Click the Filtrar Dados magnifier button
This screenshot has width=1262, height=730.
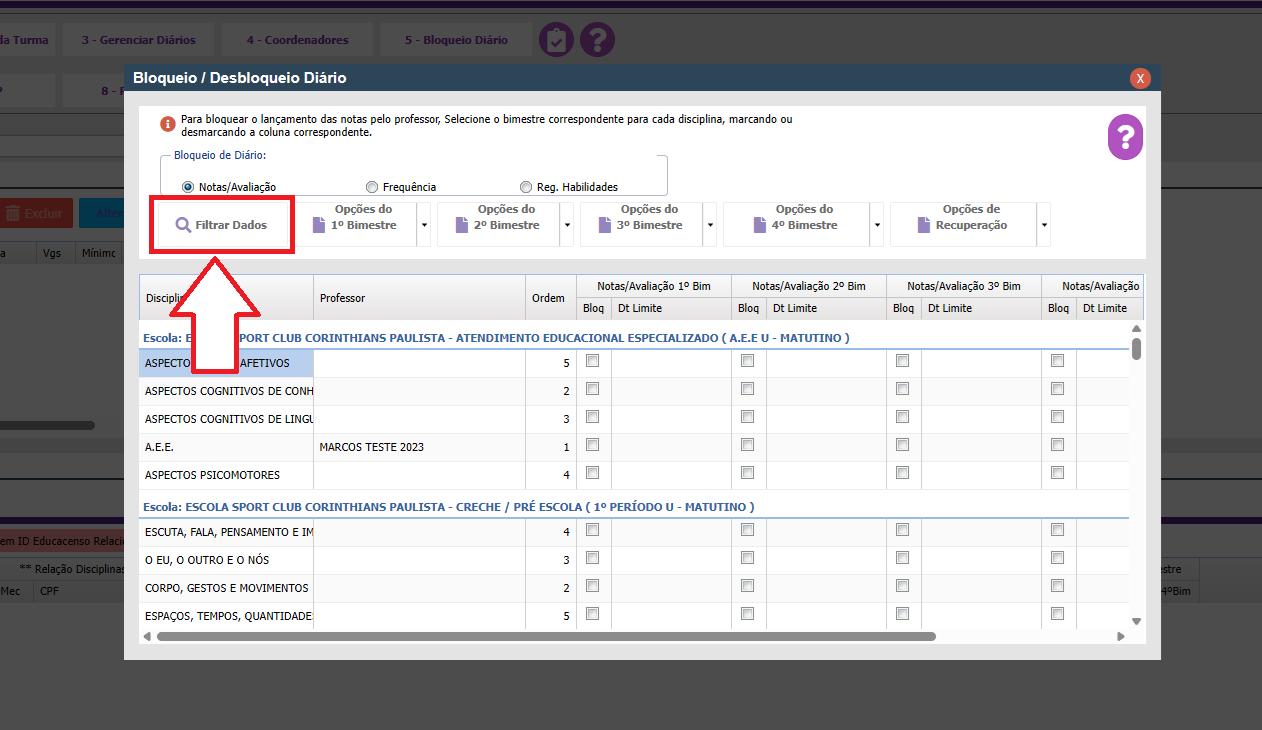[x=222, y=225]
